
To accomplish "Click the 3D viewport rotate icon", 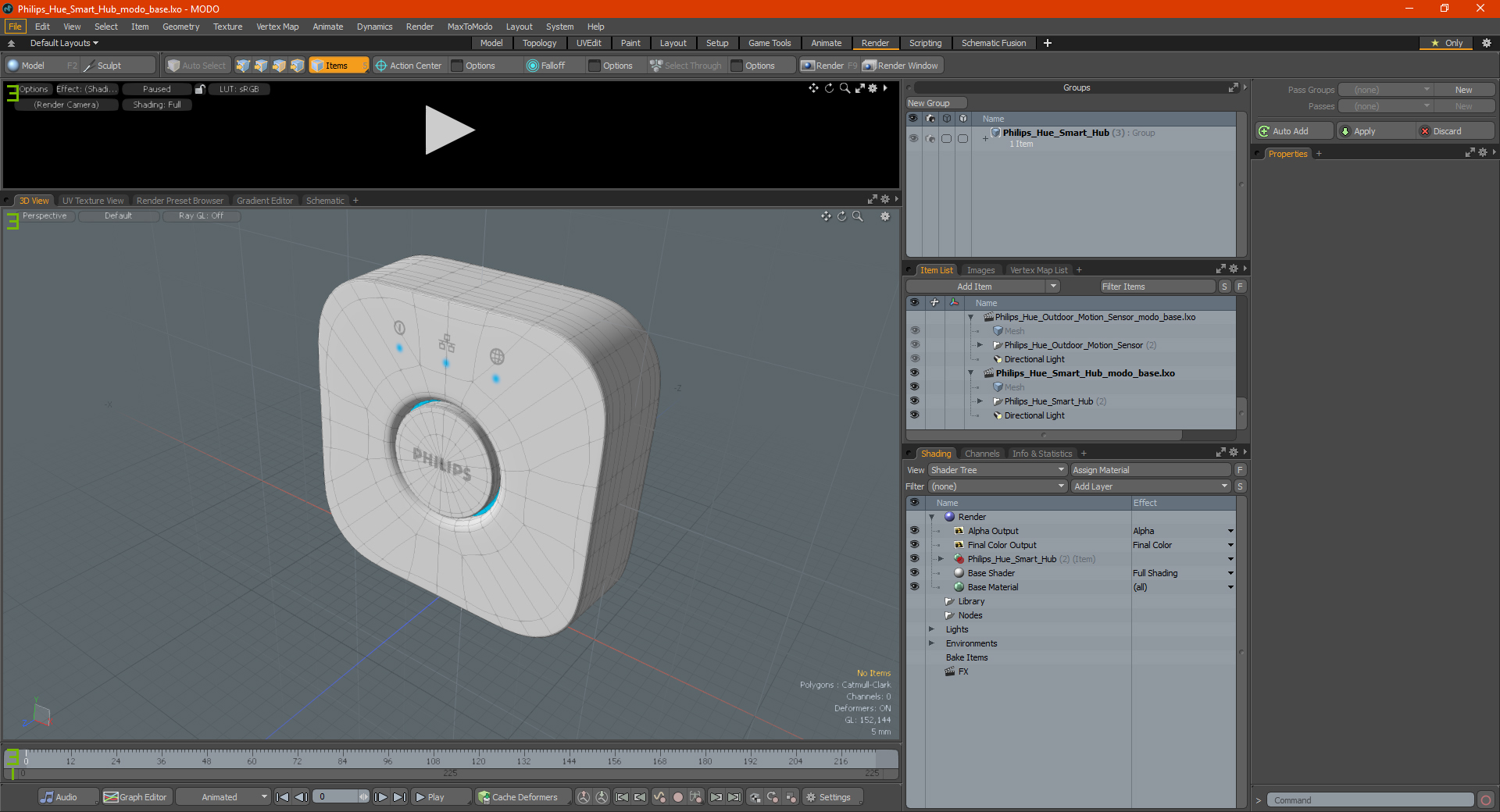I will (841, 216).
